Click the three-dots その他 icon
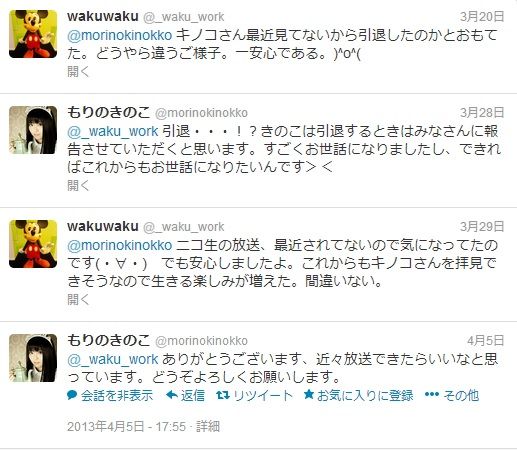Image resolution: width=517 pixels, height=450 pixels. tap(432, 395)
